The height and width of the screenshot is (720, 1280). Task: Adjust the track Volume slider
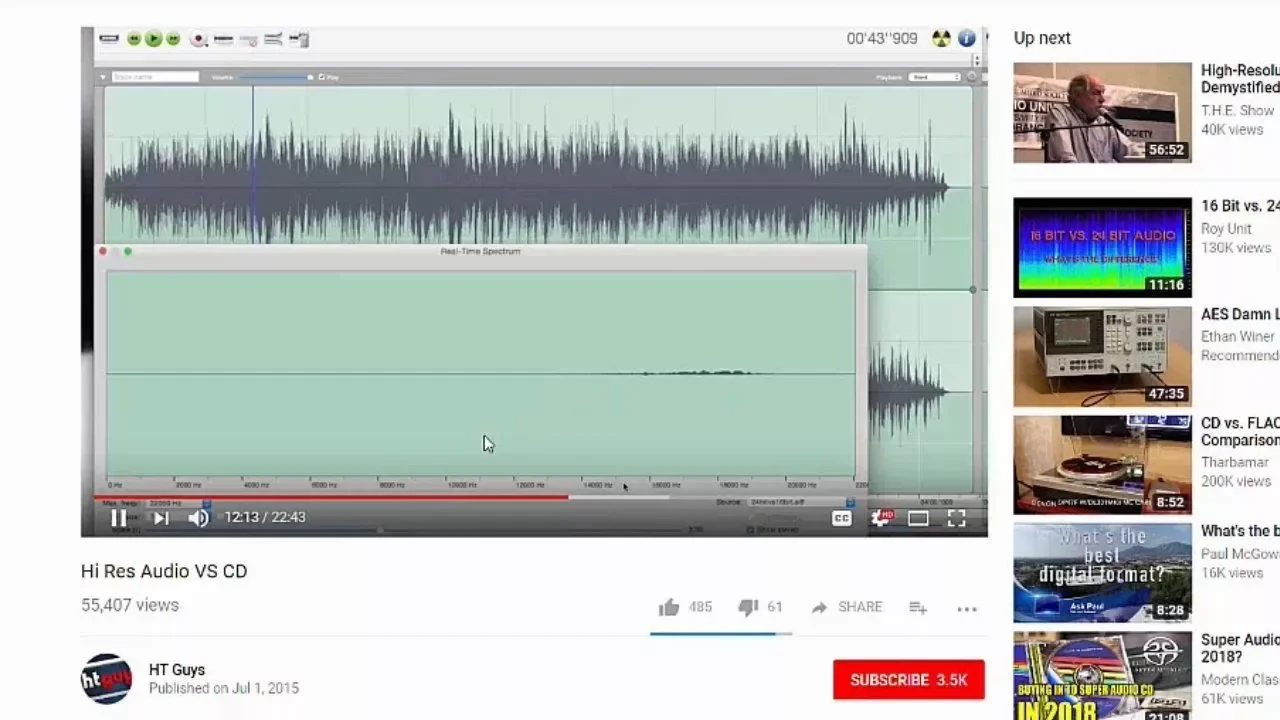coord(276,77)
